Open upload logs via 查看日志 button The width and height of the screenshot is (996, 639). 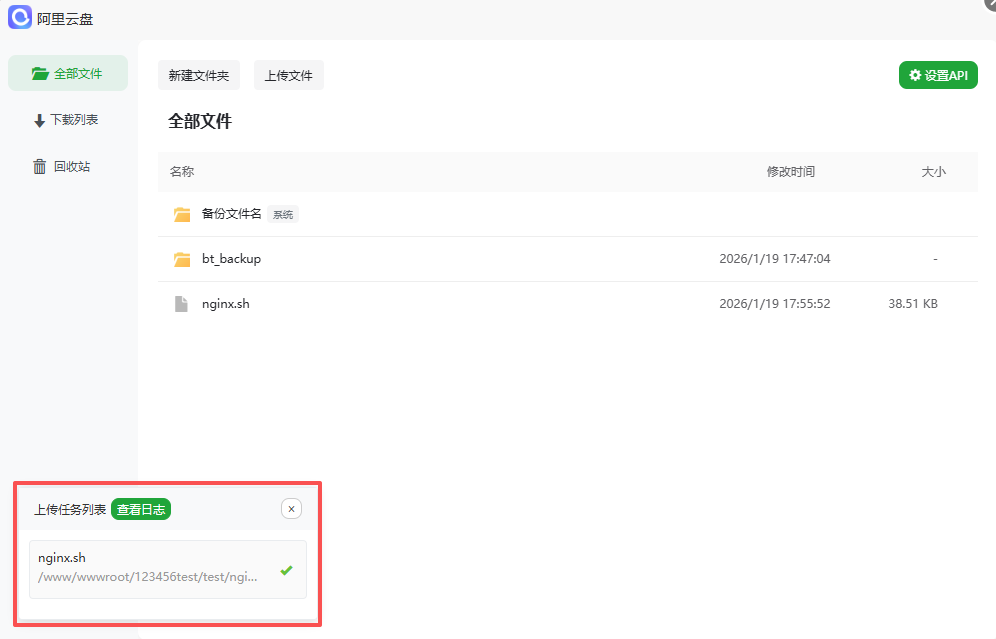tap(140, 509)
